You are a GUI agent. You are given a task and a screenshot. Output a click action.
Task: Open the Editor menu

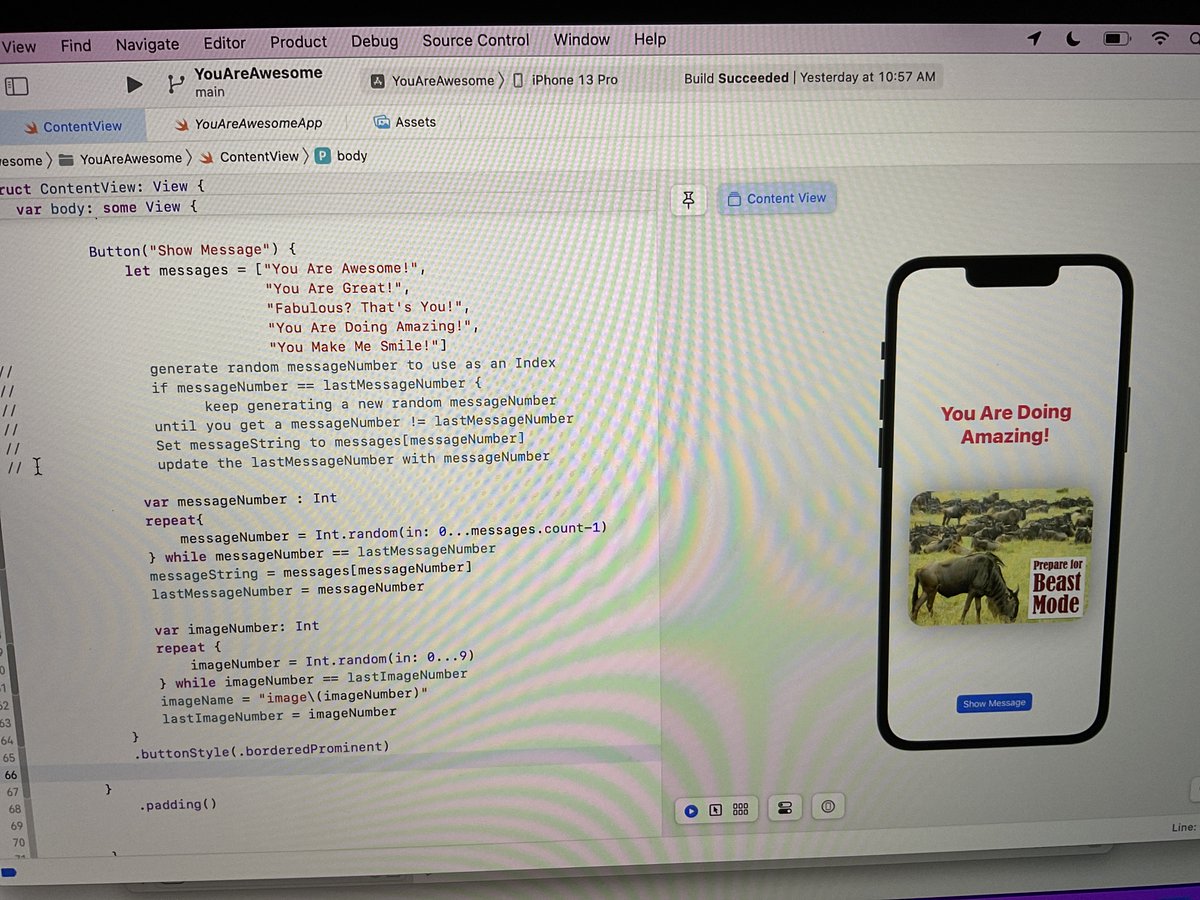click(224, 43)
